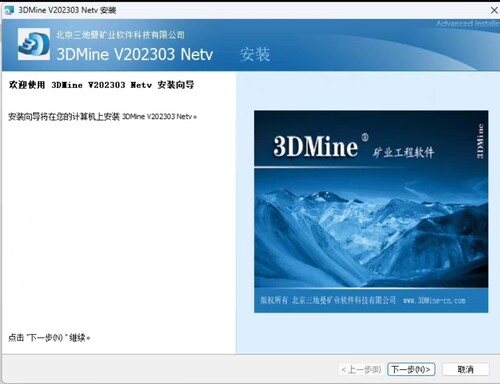The height and width of the screenshot is (384, 500).
Task: Click the instruction text 点击"下一步(N)"继续
Action: (49, 338)
